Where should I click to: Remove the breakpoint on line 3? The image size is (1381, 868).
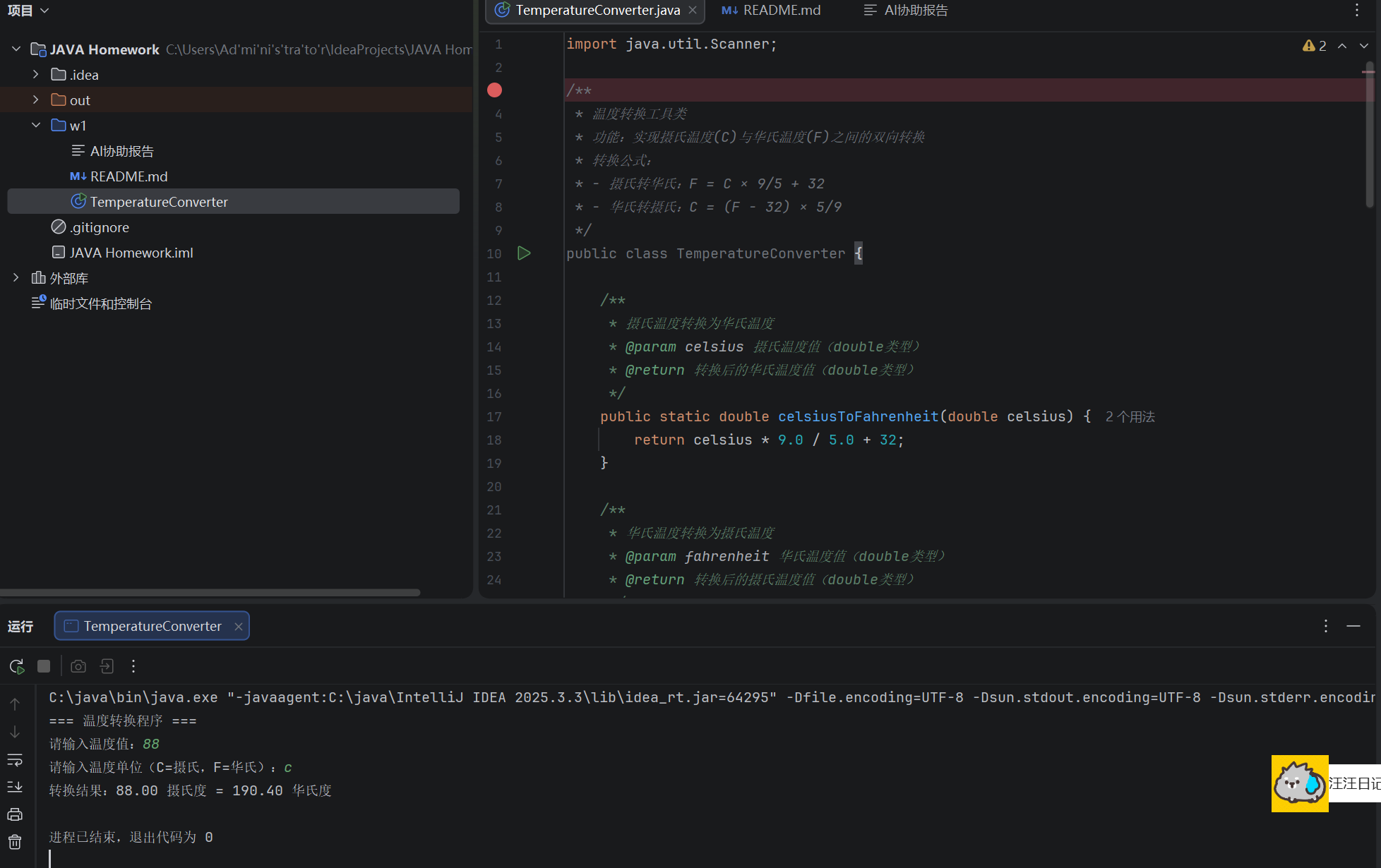tap(494, 90)
